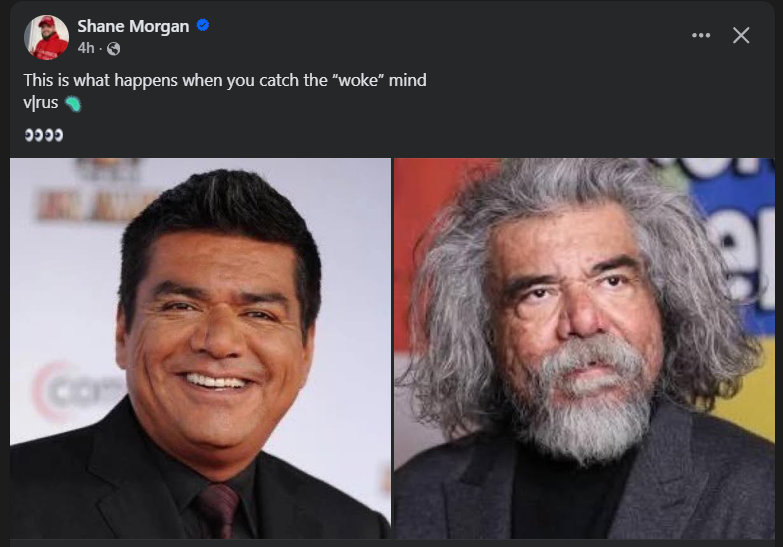Open the 4h timestamp link
The image size is (783, 547).
point(86,48)
